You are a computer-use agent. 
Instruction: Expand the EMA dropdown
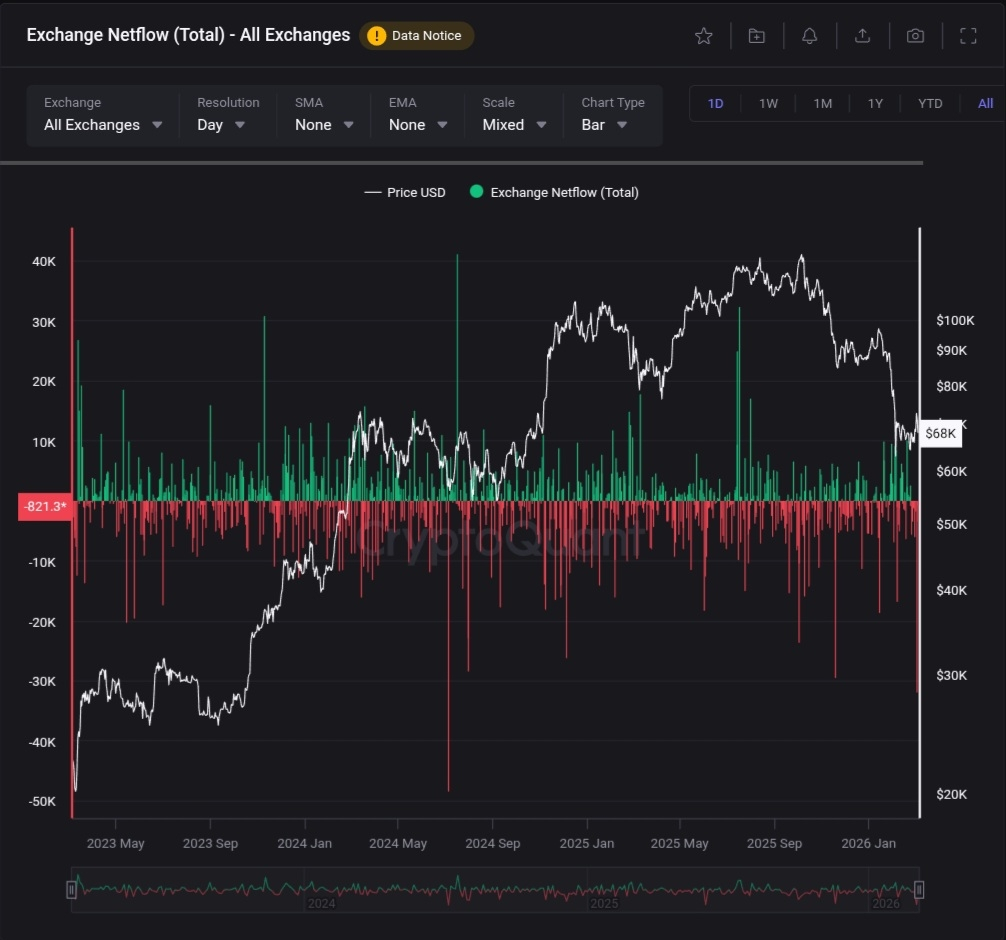click(418, 125)
